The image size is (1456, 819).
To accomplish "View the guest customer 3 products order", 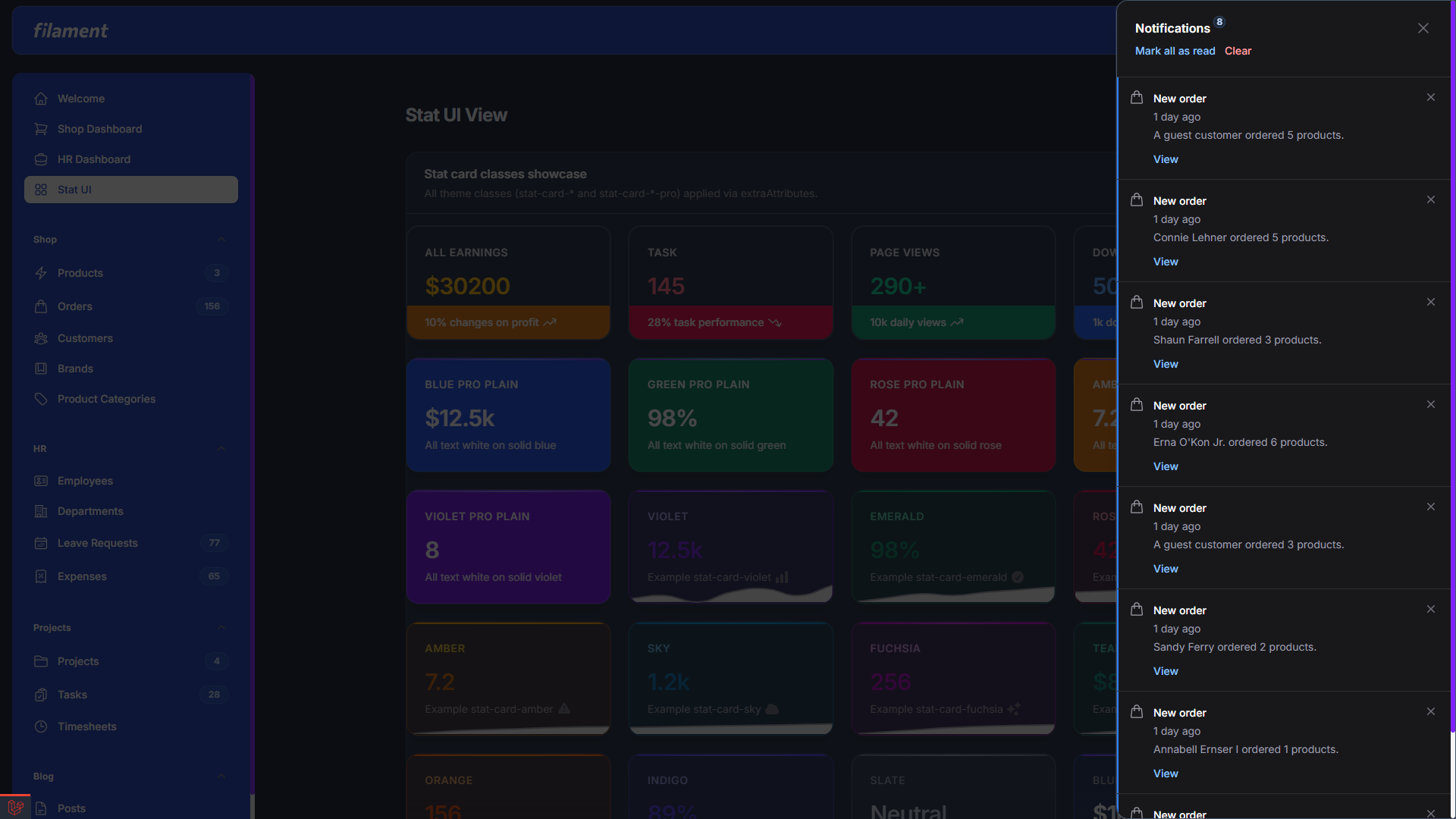I will click(1166, 569).
